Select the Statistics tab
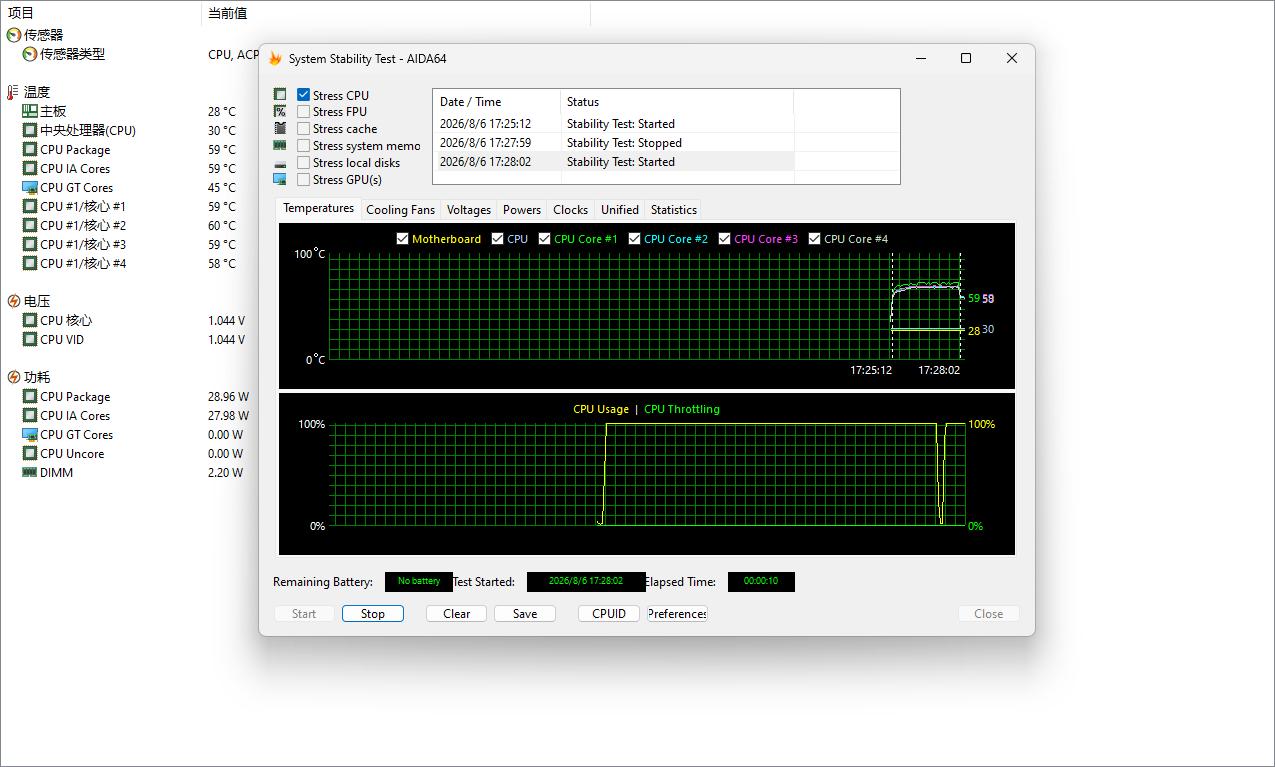1275x767 pixels. 673,210
